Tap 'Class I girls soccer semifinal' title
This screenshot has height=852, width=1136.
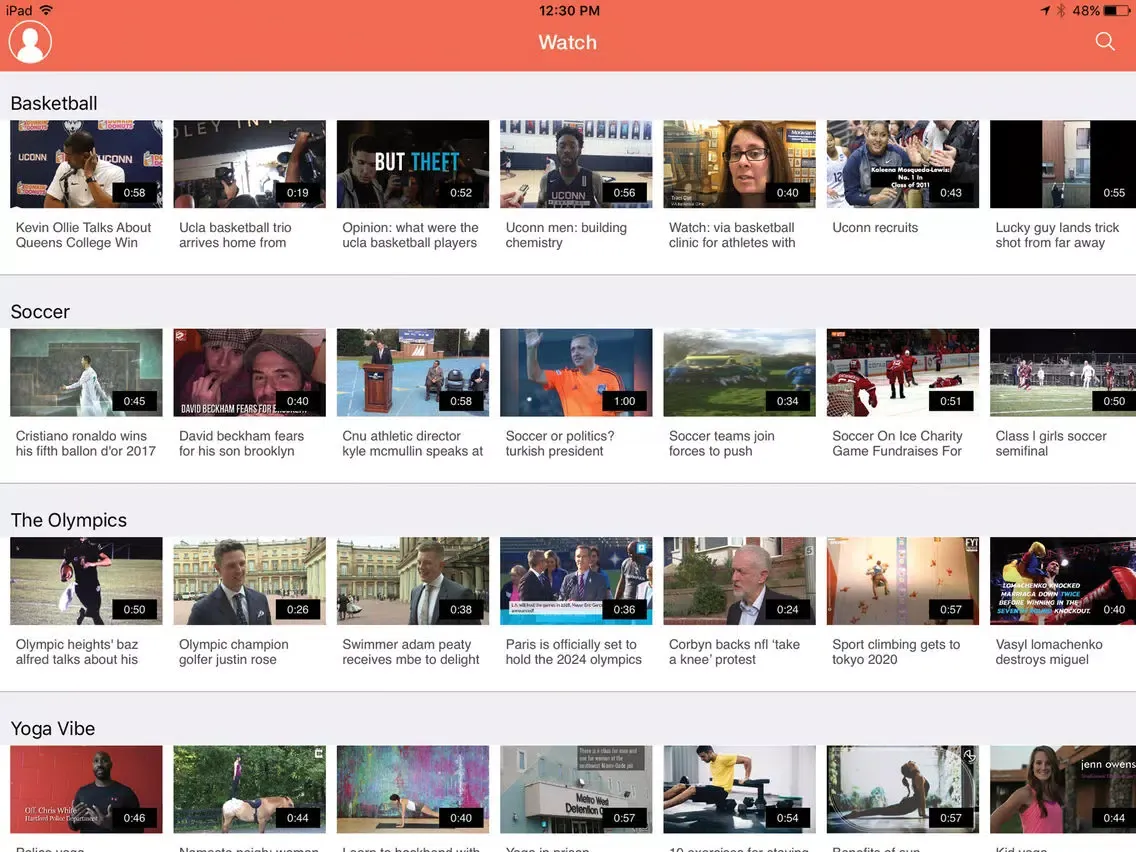(x=1051, y=443)
